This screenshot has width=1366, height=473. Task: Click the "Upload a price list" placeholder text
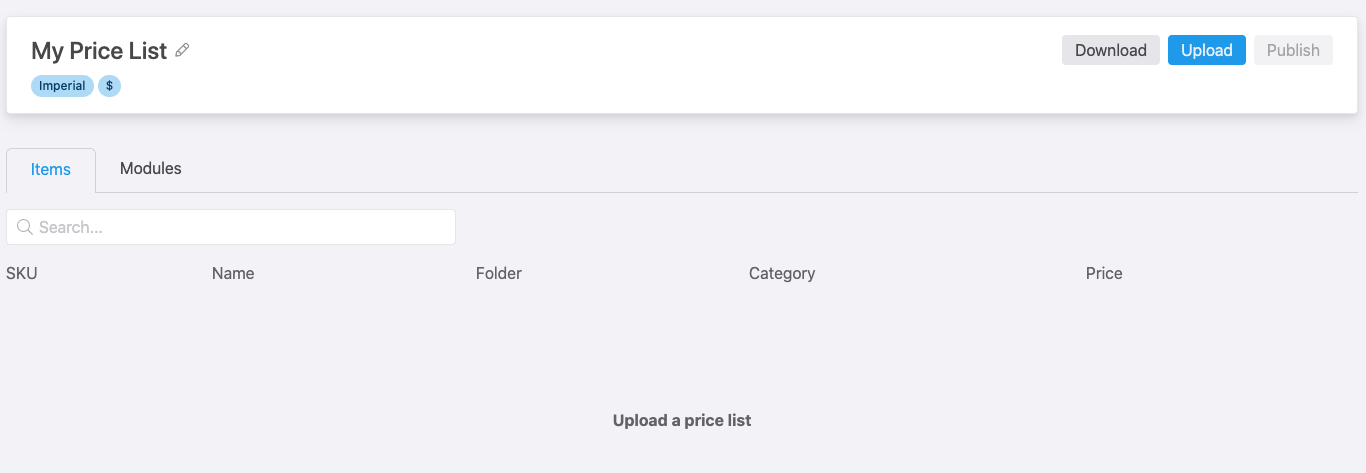pyautogui.click(x=682, y=420)
